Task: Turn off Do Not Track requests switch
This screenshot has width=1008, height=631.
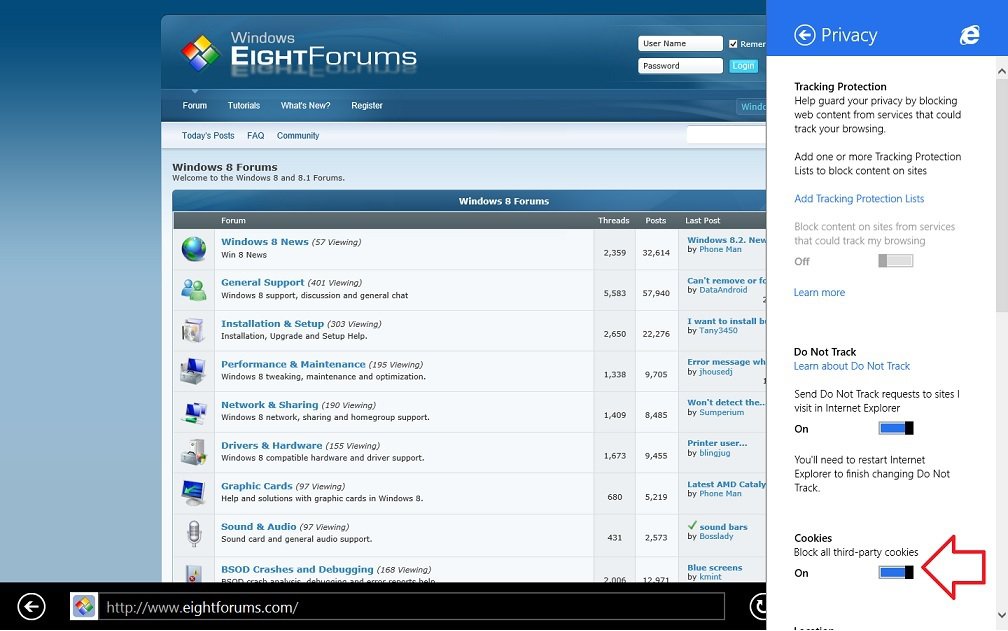Action: (895, 429)
